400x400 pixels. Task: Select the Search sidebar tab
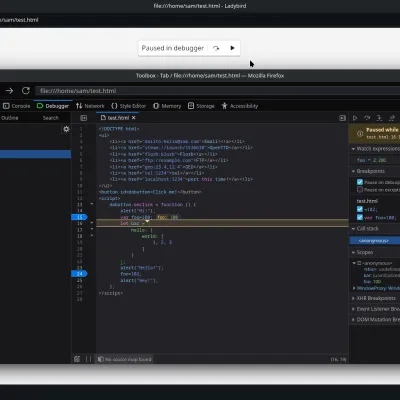click(x=50, y=118)
